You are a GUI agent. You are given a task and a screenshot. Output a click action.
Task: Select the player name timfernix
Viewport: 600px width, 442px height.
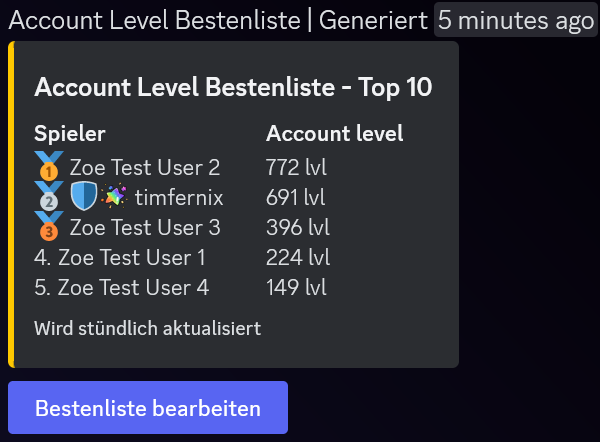coord(179,197)
